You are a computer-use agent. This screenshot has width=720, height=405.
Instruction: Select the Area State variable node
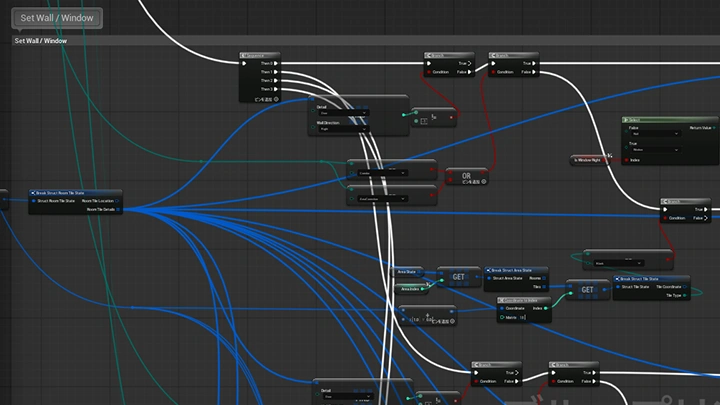tap(408, 272)
